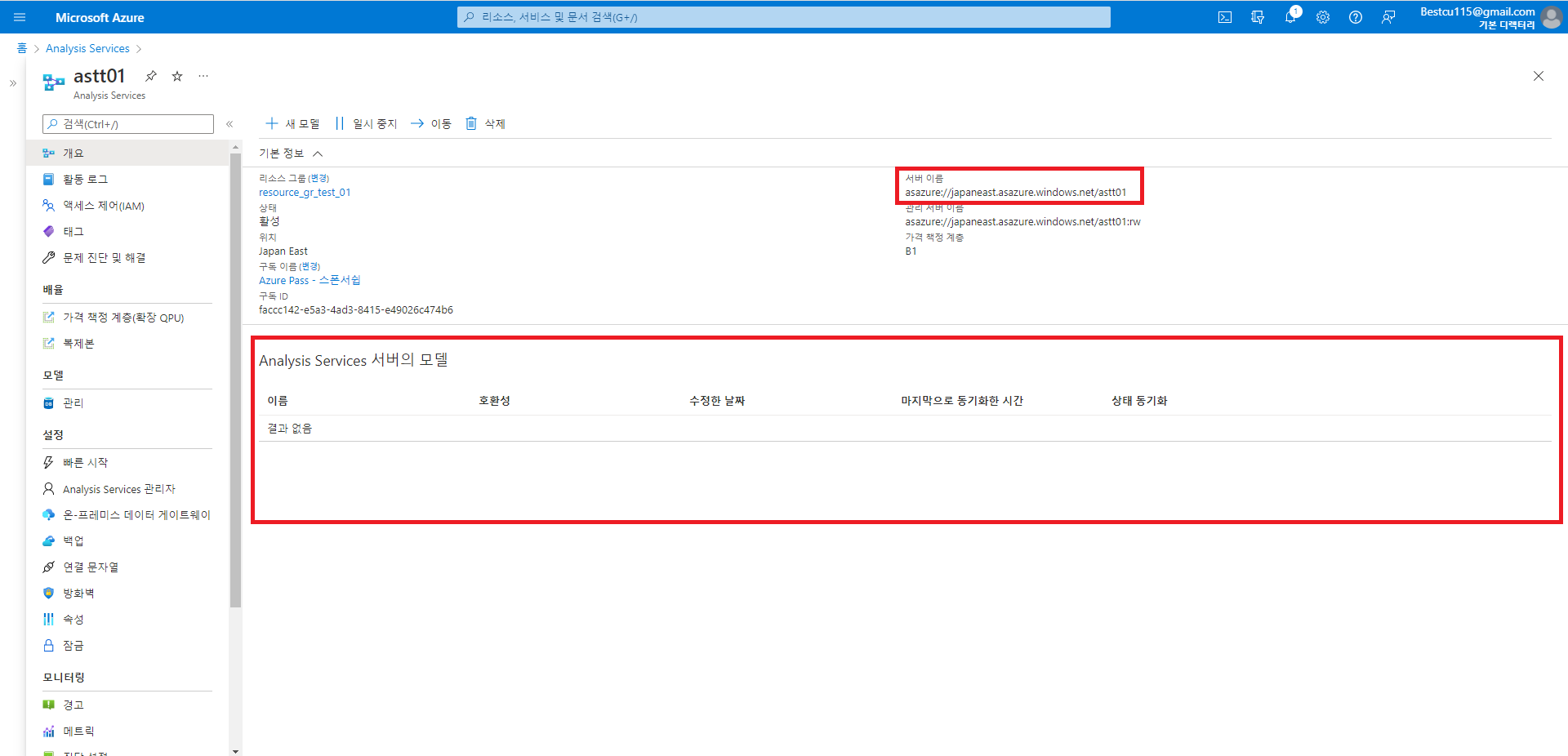The image size is (1568, 756).
Task: Click the scroll-down arrow of menu scrollbar
Action: click(x=235, y=751)
